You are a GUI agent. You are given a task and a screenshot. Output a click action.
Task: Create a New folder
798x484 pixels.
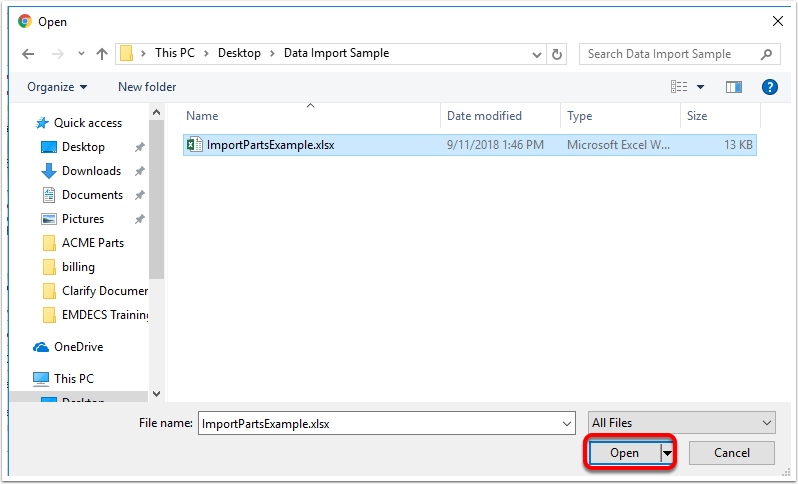(147, 87)
